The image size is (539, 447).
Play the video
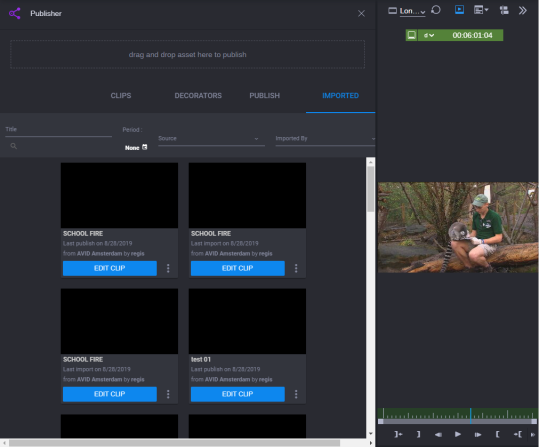(458, 434)
